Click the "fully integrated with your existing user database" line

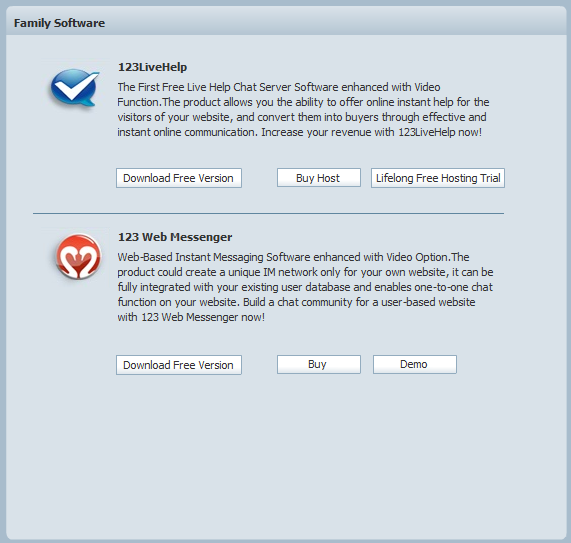point(305,287)
